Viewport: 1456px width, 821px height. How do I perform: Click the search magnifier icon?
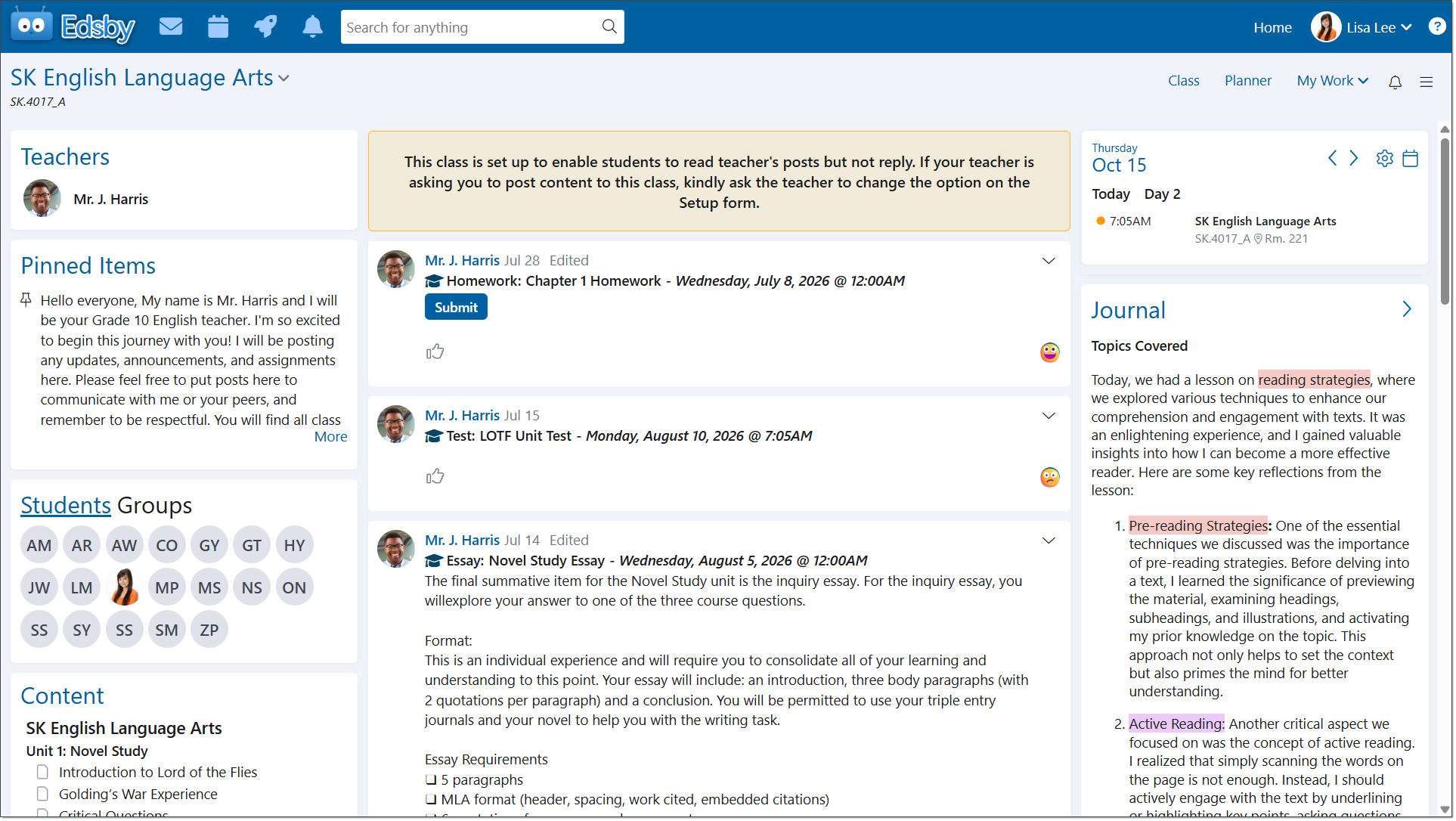coord(609,26)
